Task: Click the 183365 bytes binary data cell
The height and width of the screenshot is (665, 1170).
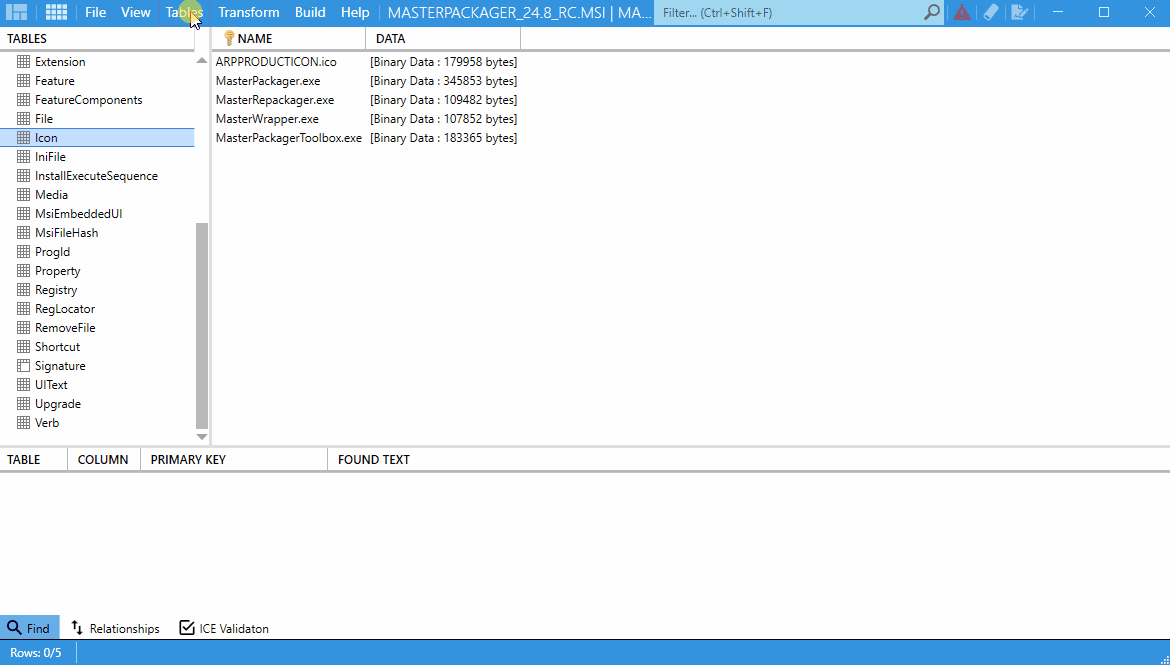Action: click(x=443, y=138)
